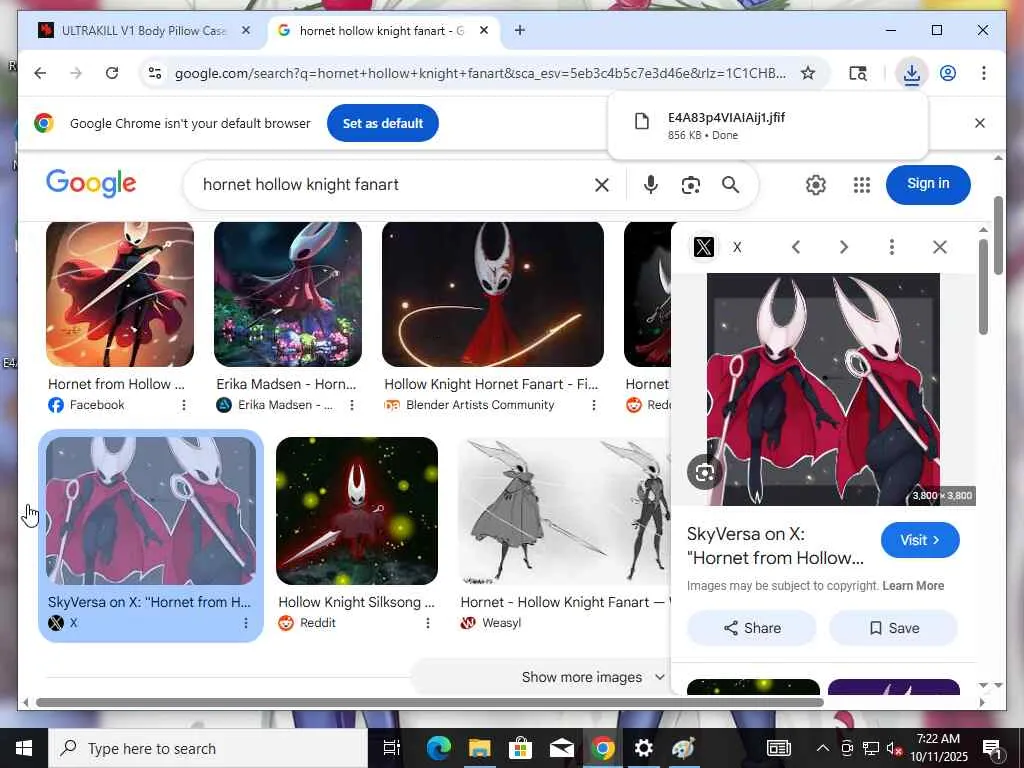
Task: Search by image with camera icon
Action: coord(690,185)
